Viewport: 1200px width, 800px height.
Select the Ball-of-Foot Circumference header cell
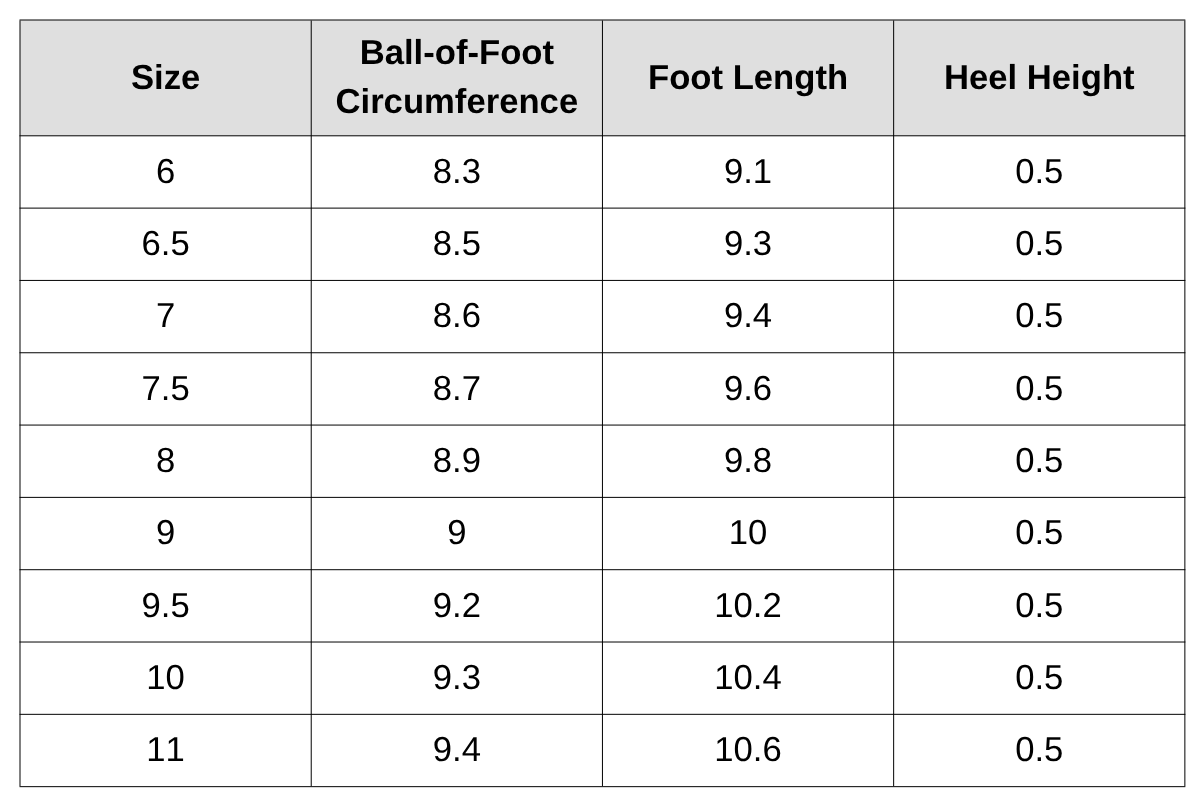tap(456, 78)
